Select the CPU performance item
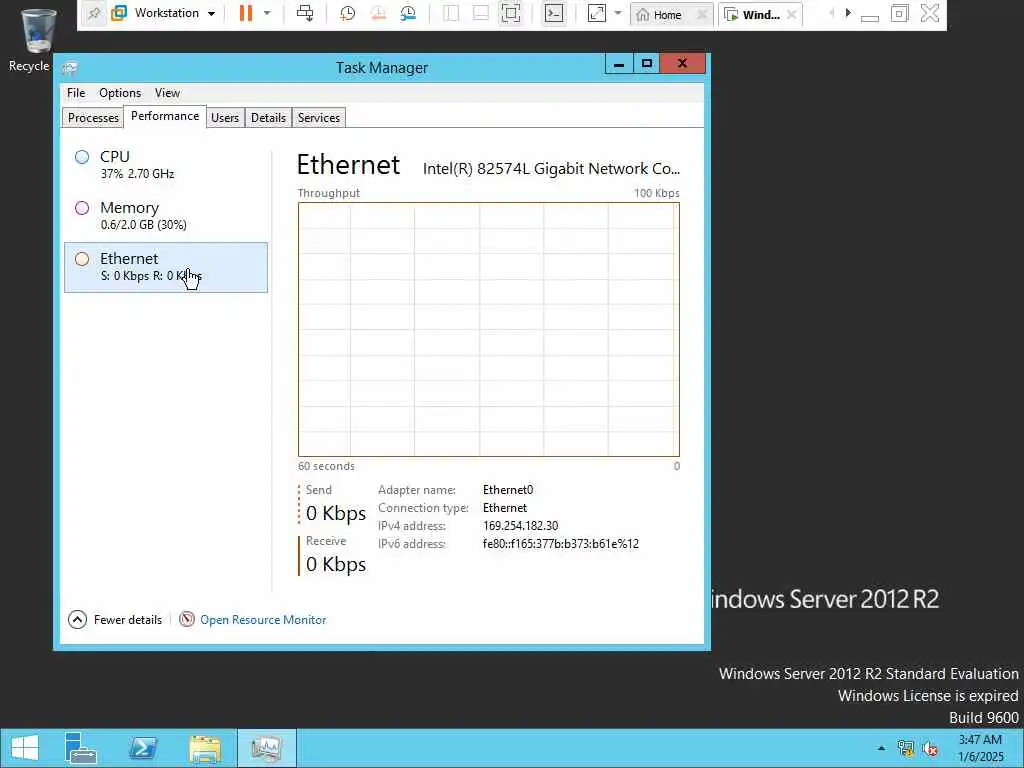The width and height of the screenshot is (1024, 768). pyautogui.click(x=166, y=165)
